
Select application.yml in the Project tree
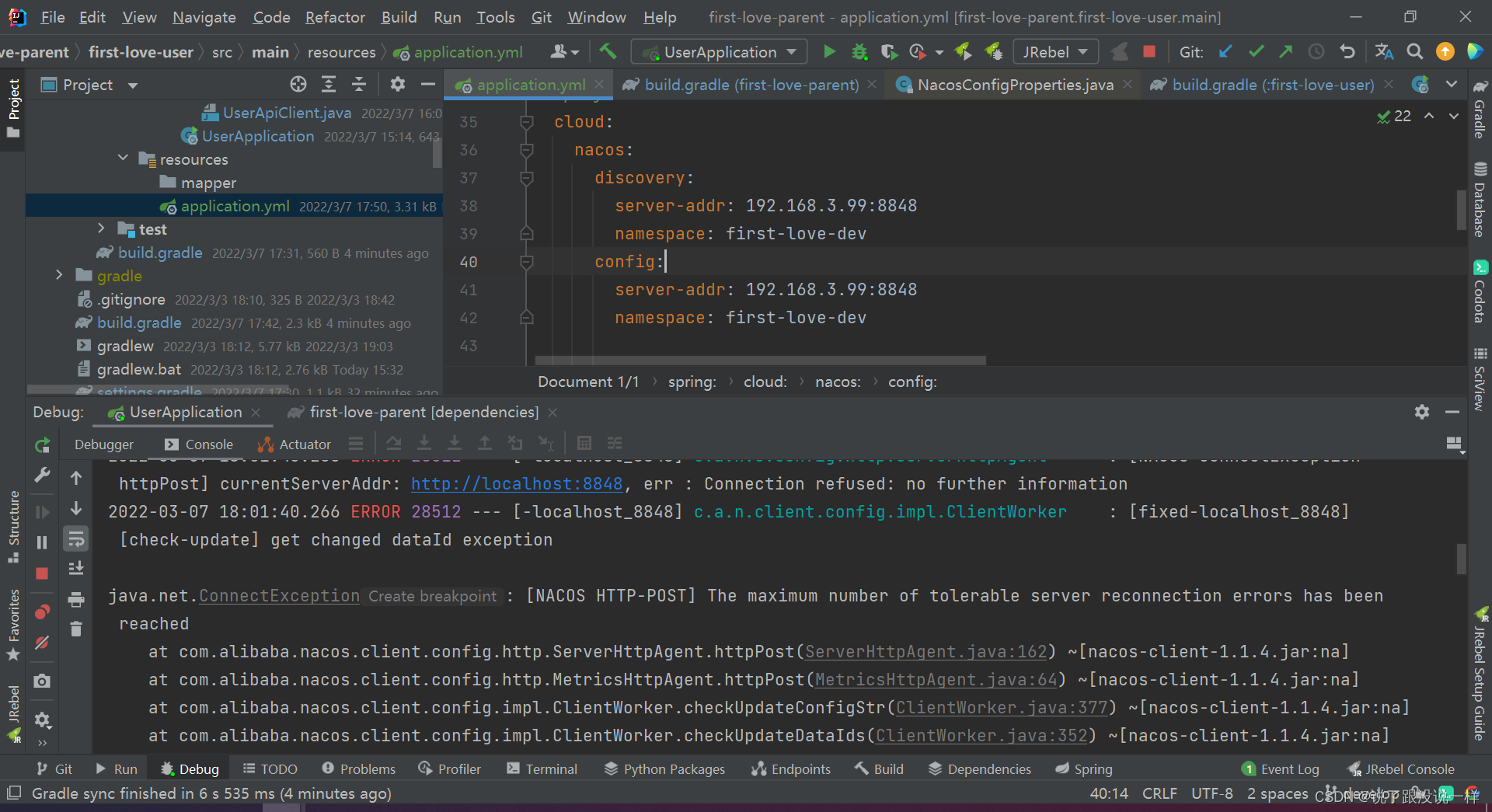point(234,206)
